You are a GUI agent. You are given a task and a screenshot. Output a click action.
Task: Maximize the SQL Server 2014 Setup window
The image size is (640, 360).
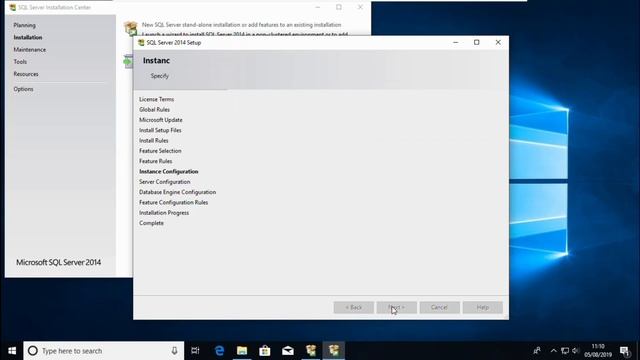[477, 42]
